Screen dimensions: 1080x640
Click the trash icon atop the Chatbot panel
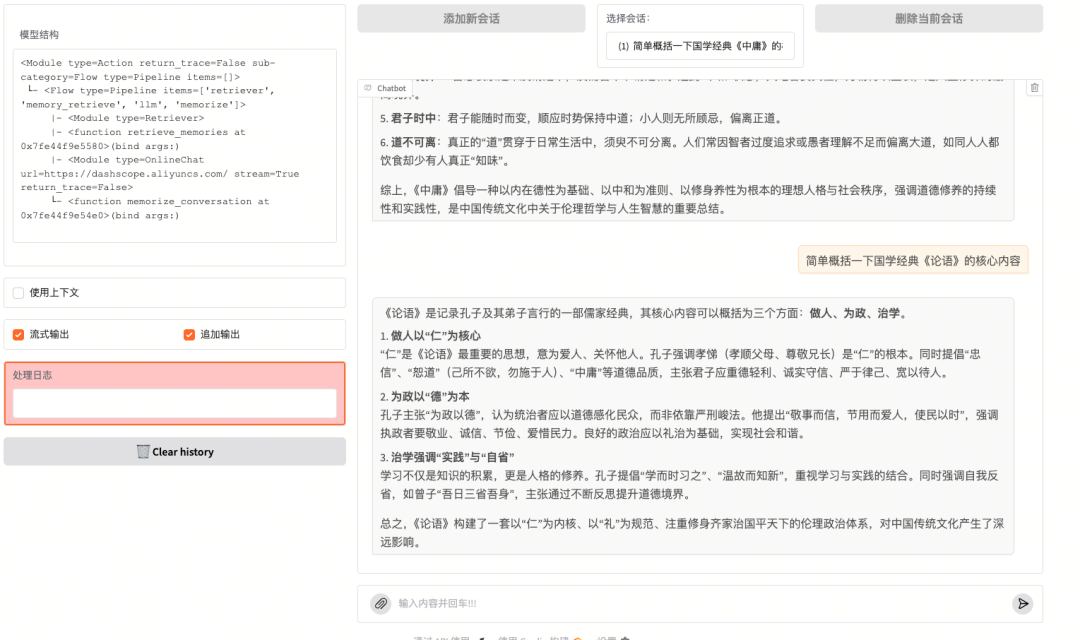pos(1034,88)
